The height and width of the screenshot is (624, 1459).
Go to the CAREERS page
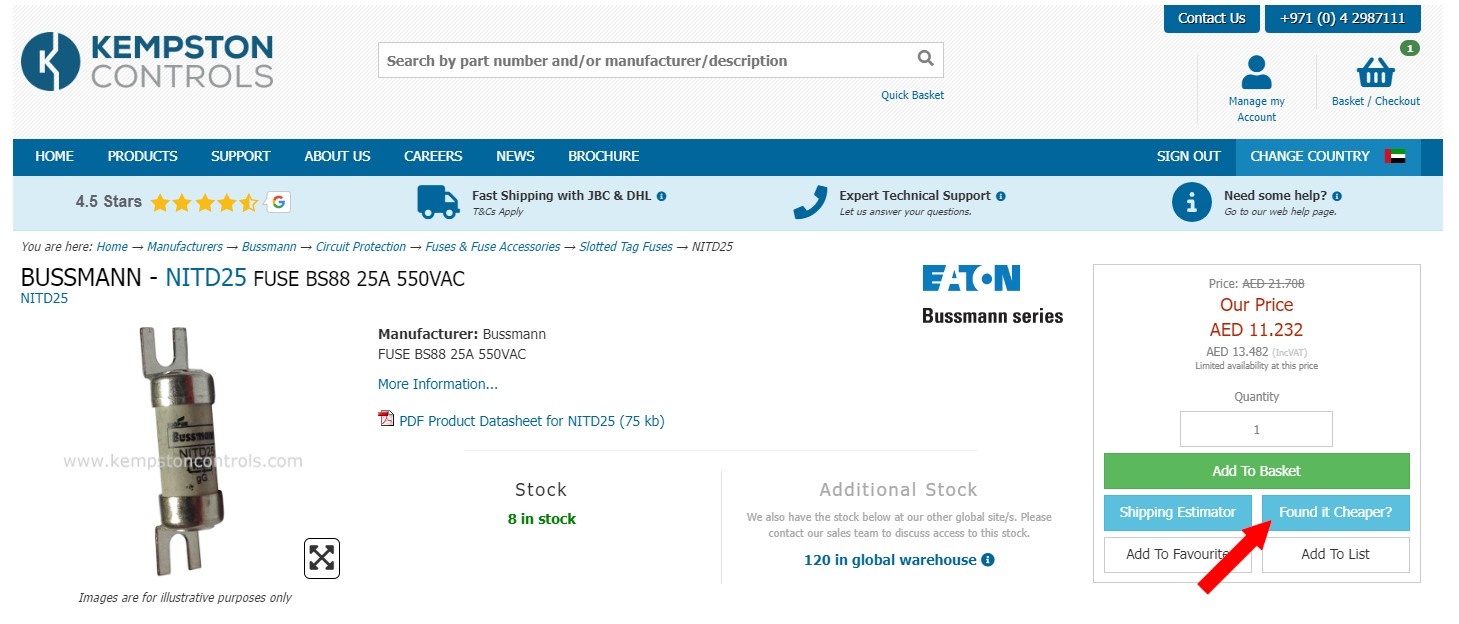pos(433,156)
